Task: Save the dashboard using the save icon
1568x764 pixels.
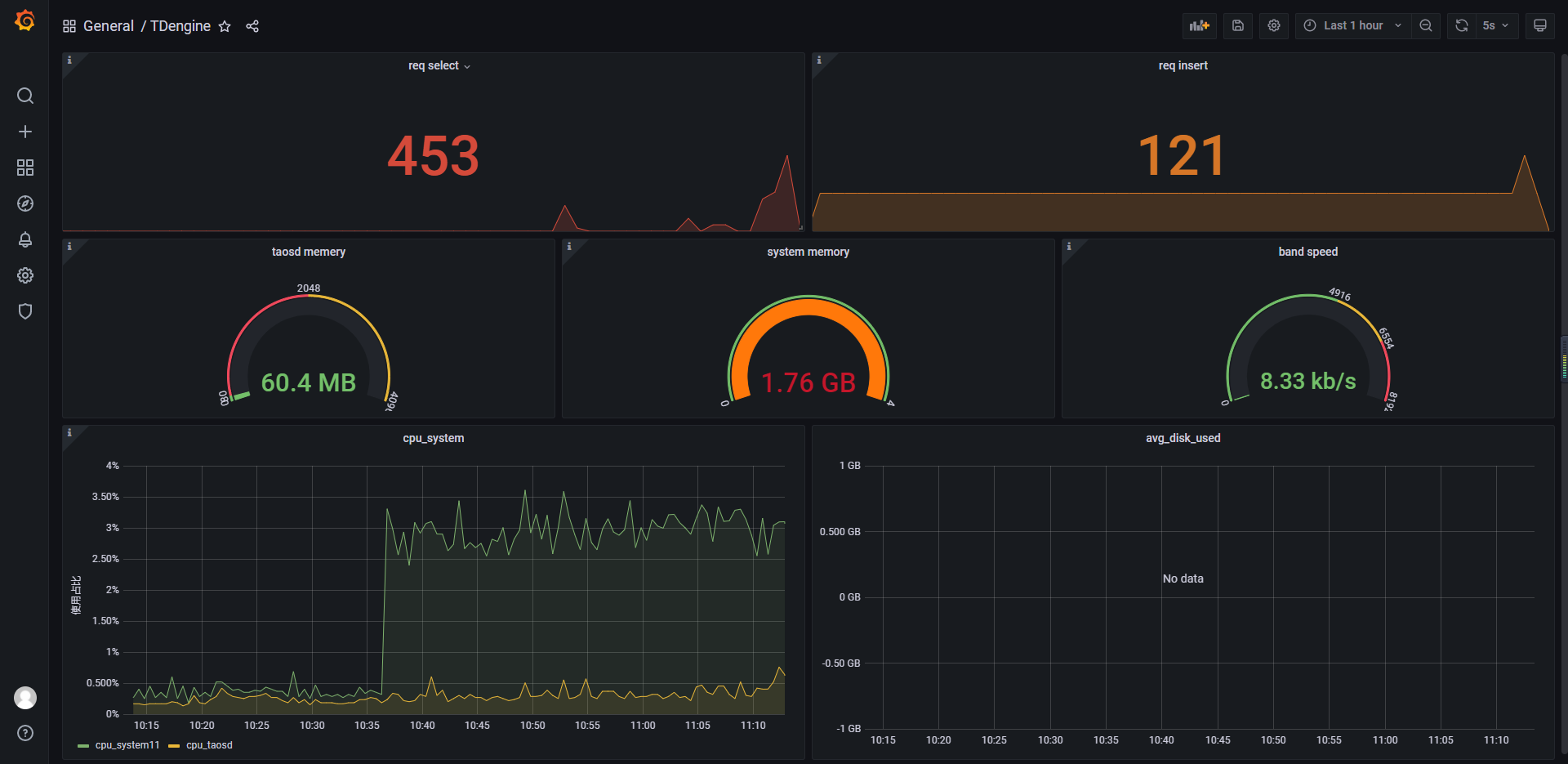Action: 1238,25
